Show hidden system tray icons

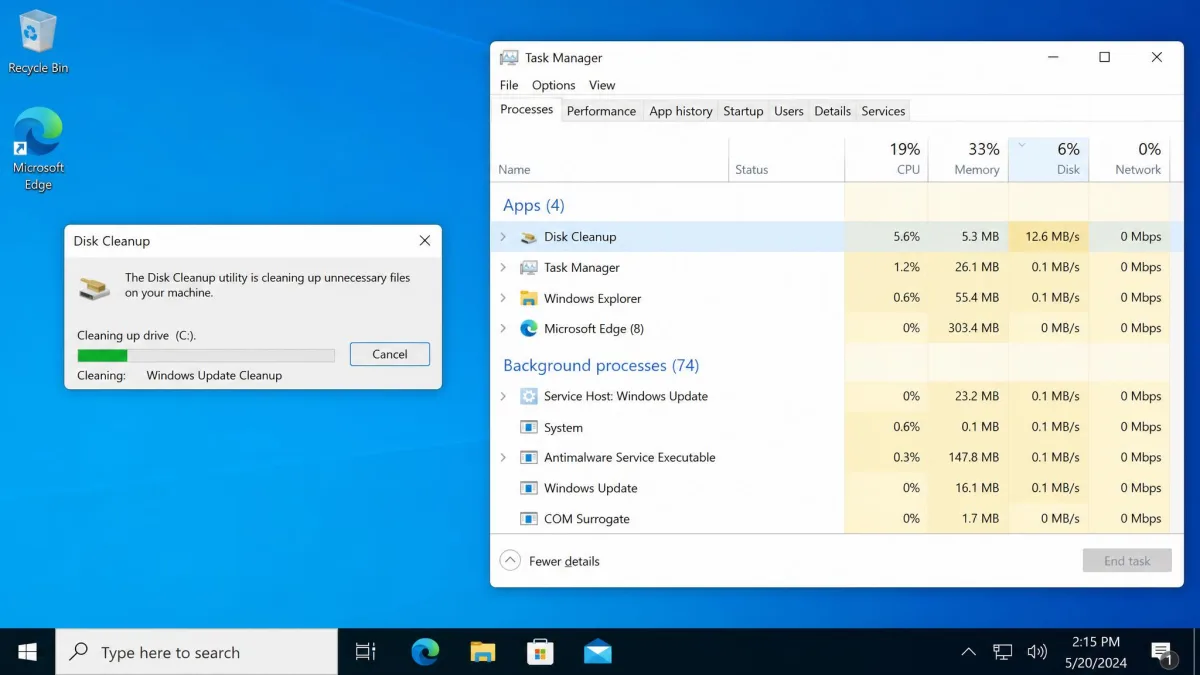point(968,652)
